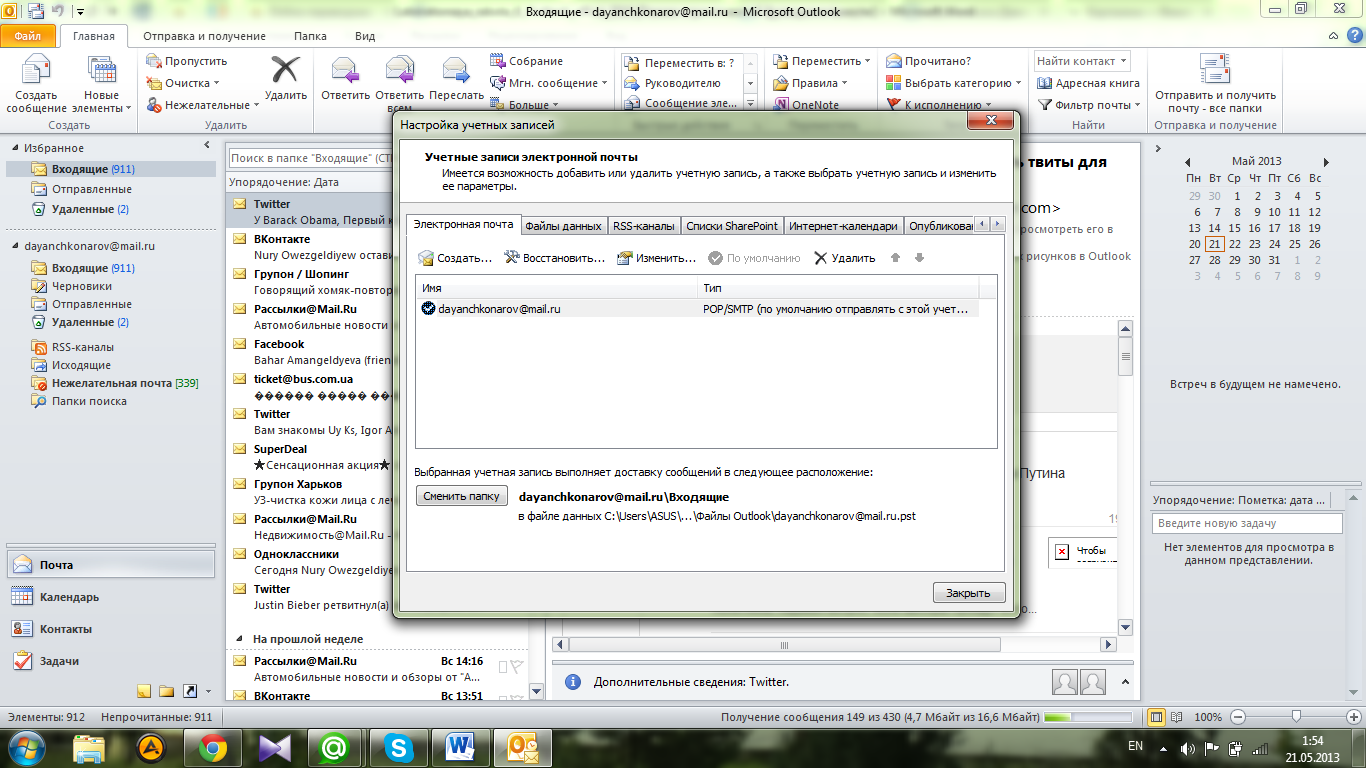Open Фильтр почты dropdown
The image size is (1366, 768).
[x=1089, y=104]
